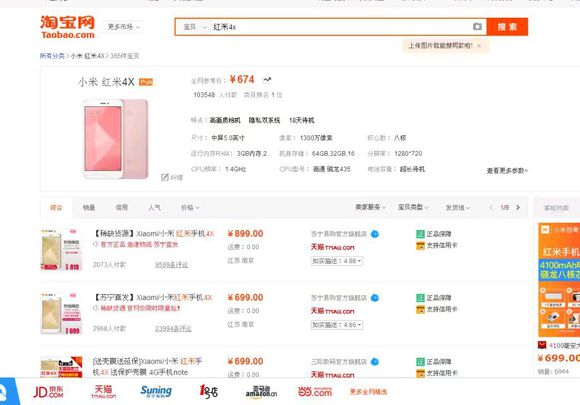Open Tmall from the bottom comparison bar
The image size is (580, 405).
104,392
